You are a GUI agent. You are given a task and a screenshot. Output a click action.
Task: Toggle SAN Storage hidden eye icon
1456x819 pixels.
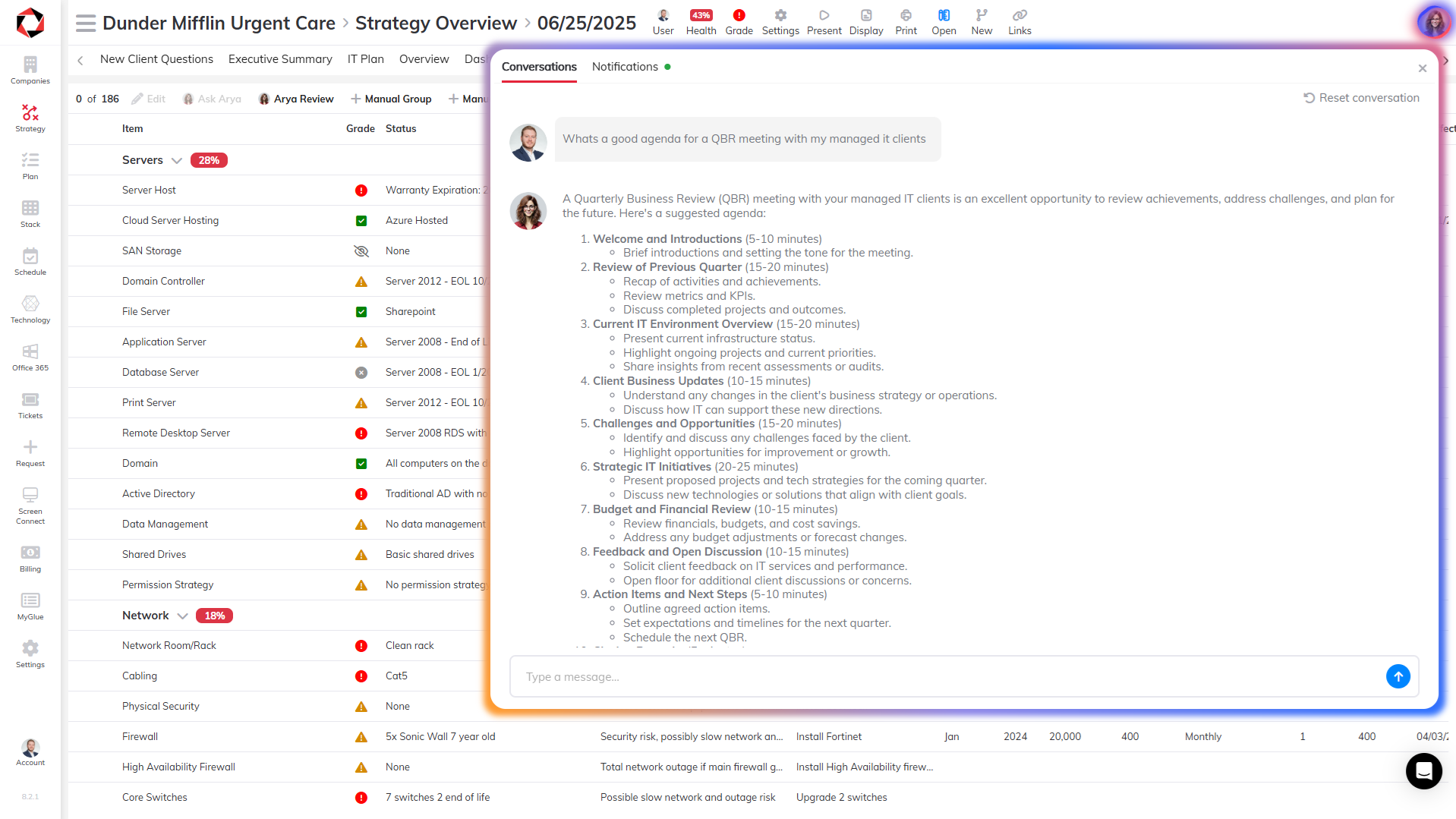tap(361, 251)
